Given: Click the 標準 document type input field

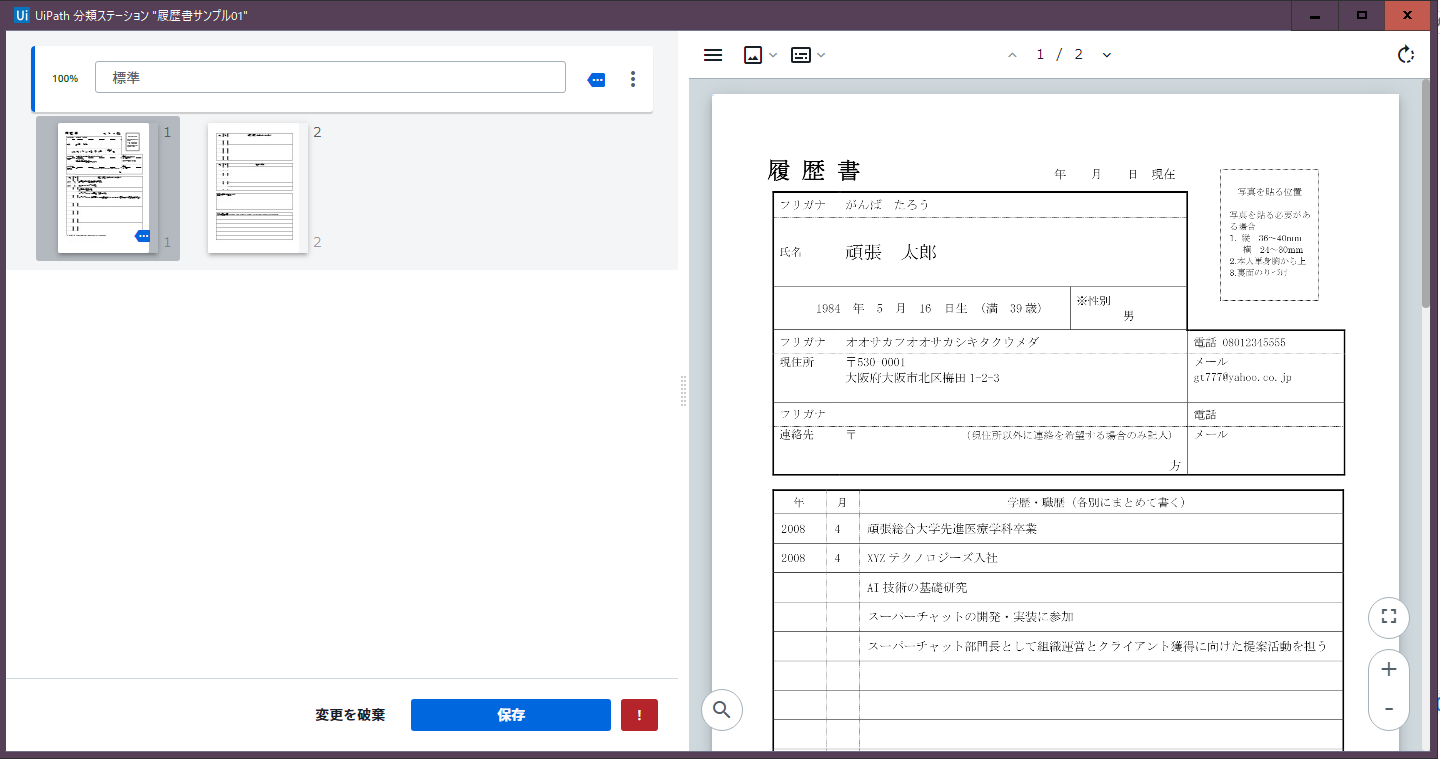Looking at the screenshot, I should coord(330,78).
